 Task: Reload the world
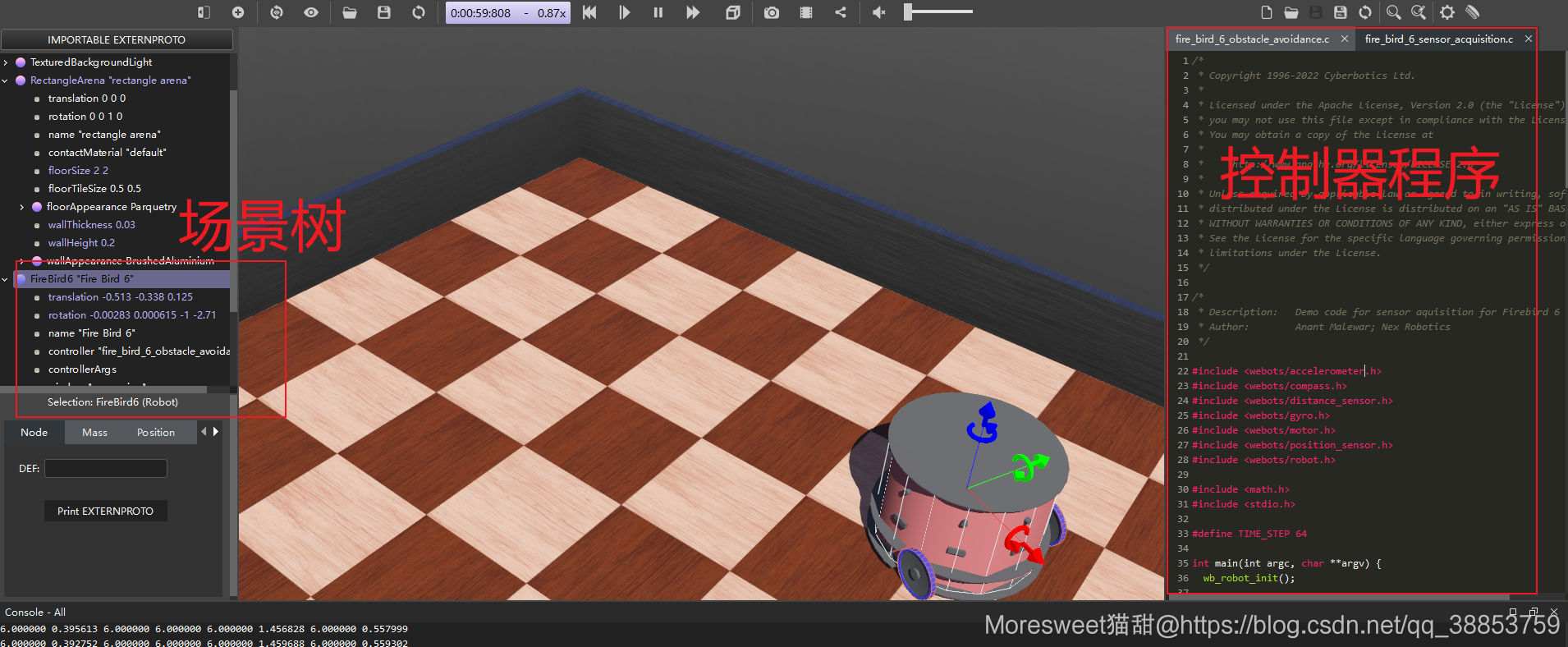pyautogui.click(x=419, y=12)
